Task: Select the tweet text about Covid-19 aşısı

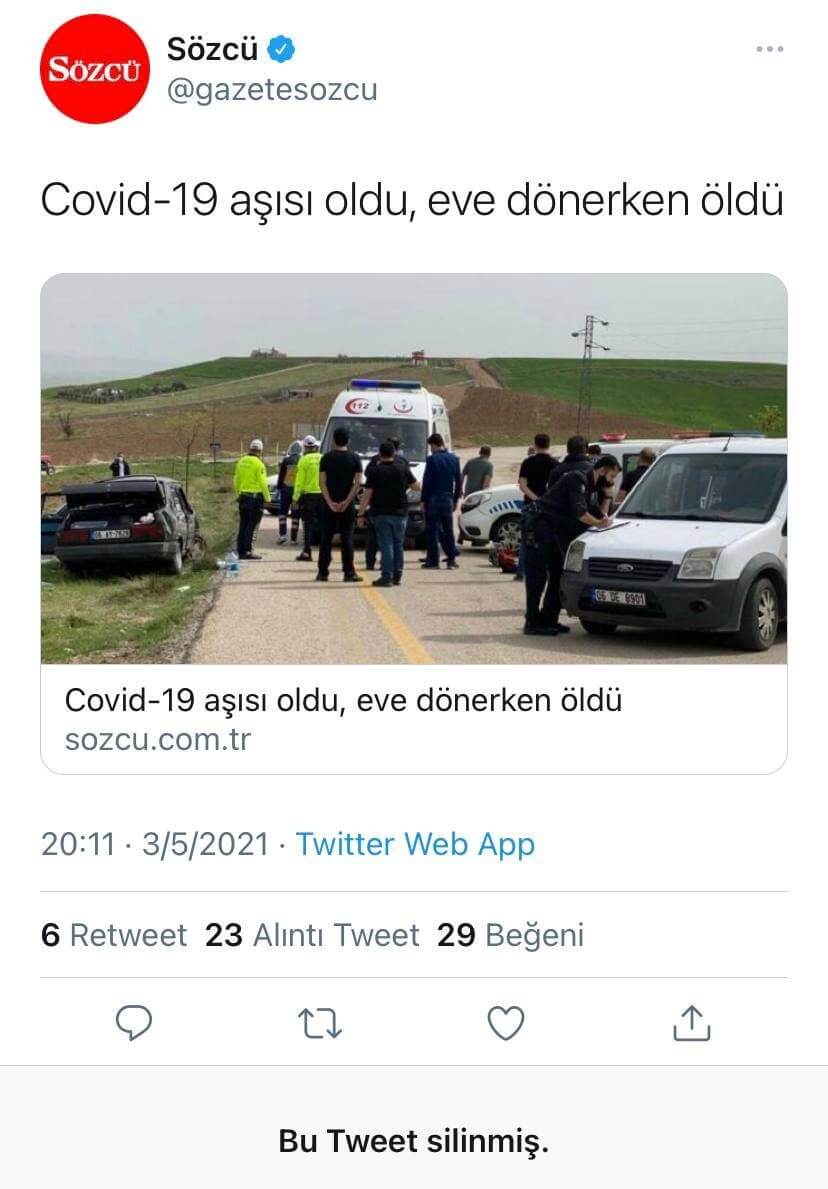Action: (x=412, y=201)
